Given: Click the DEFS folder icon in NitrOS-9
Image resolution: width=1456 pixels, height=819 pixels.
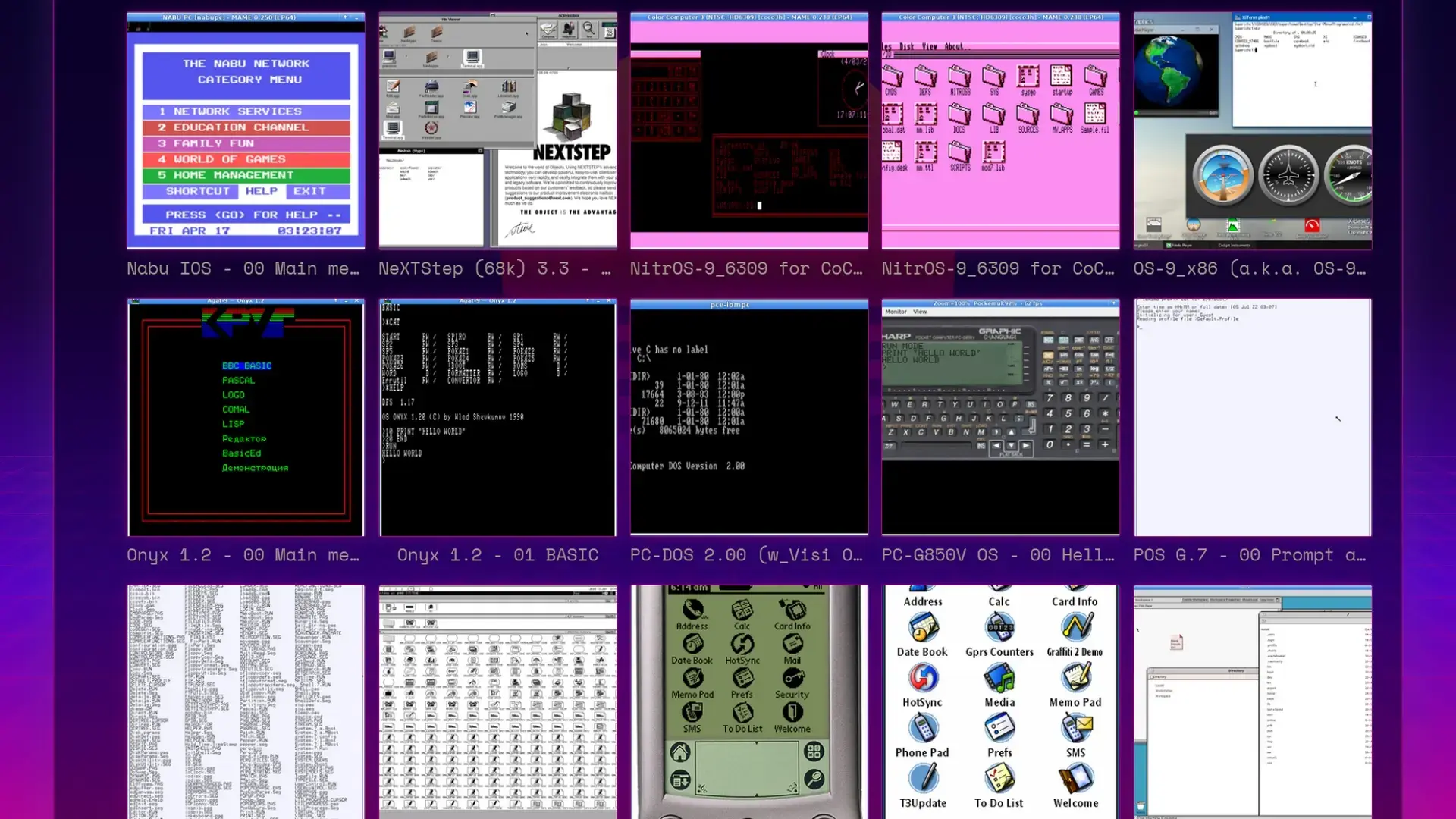Looking at the screenshot, I should pos(925,80).
